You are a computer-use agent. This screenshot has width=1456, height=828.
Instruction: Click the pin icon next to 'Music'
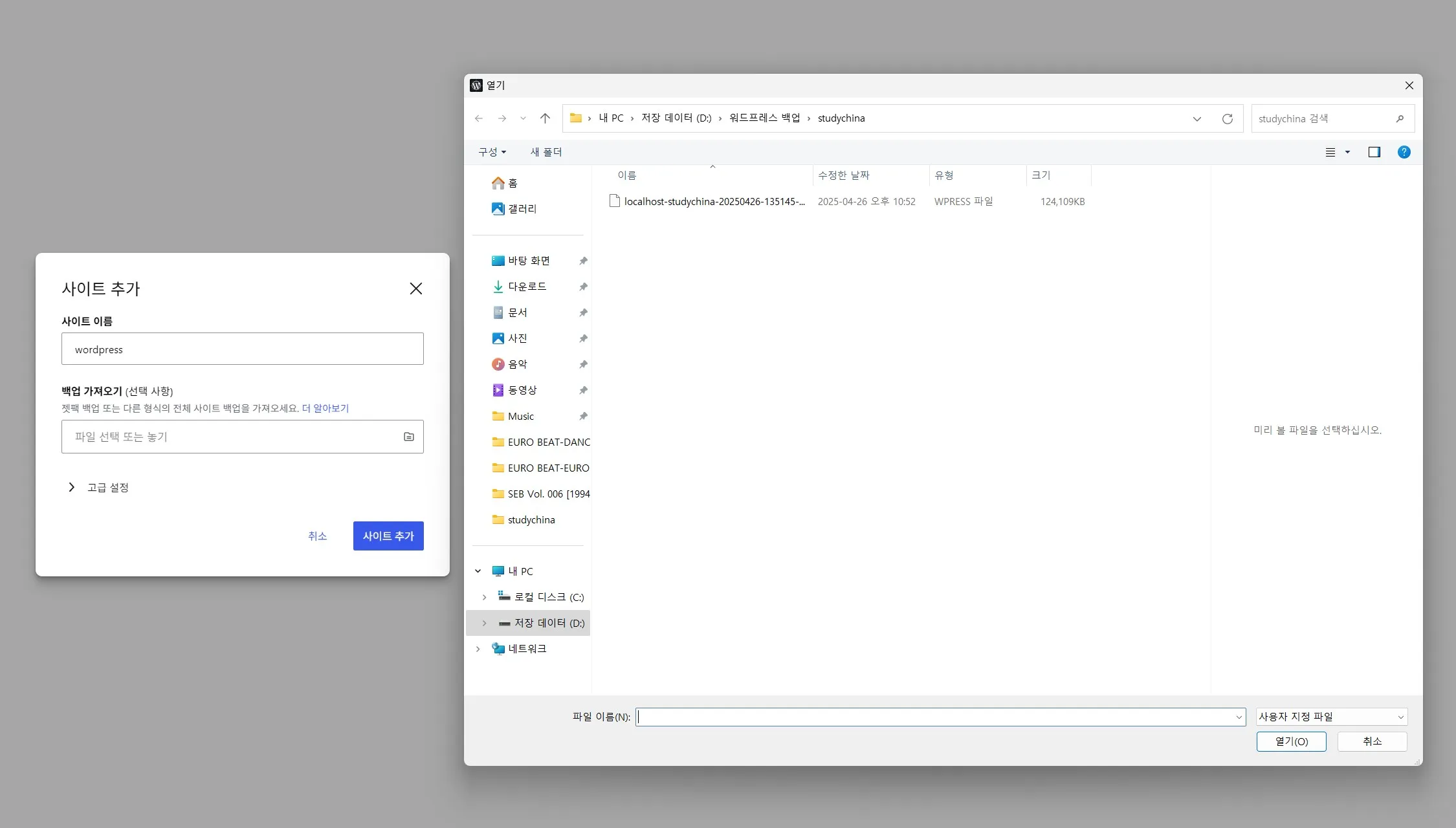point(583,416)
